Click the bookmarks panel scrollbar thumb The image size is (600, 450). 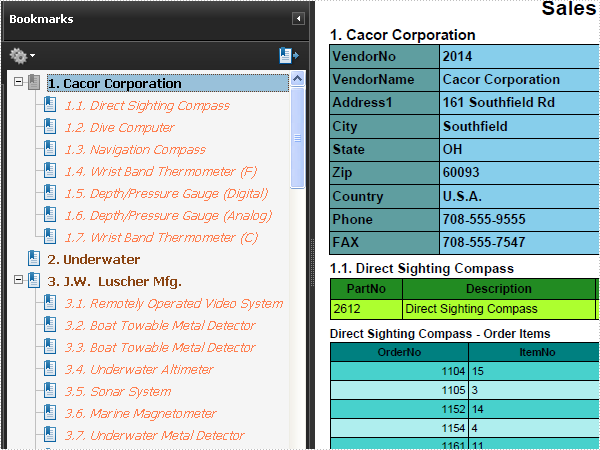pos(297,138)
